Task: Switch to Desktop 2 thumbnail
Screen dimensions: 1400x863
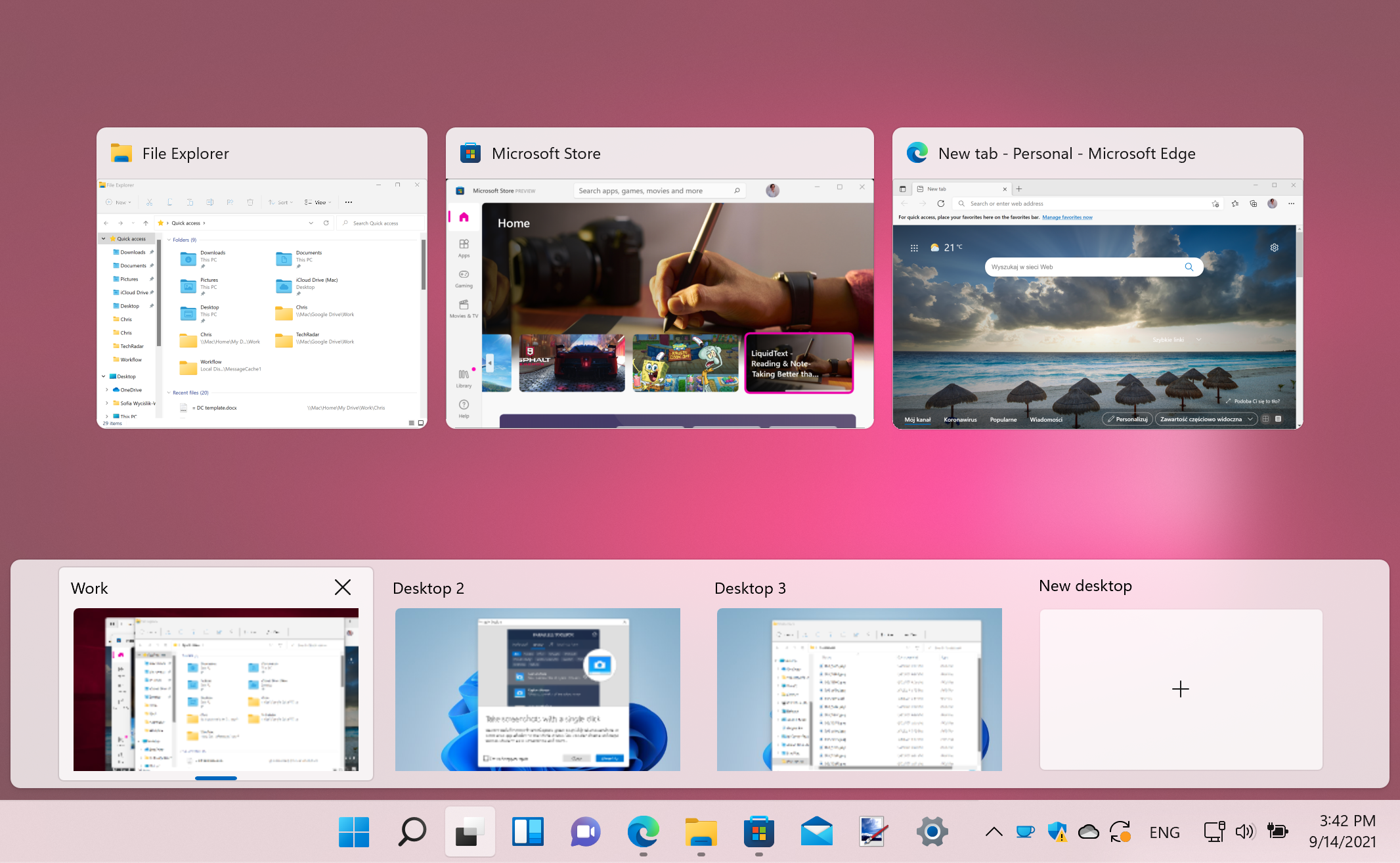Action: (x=537, y=689)
